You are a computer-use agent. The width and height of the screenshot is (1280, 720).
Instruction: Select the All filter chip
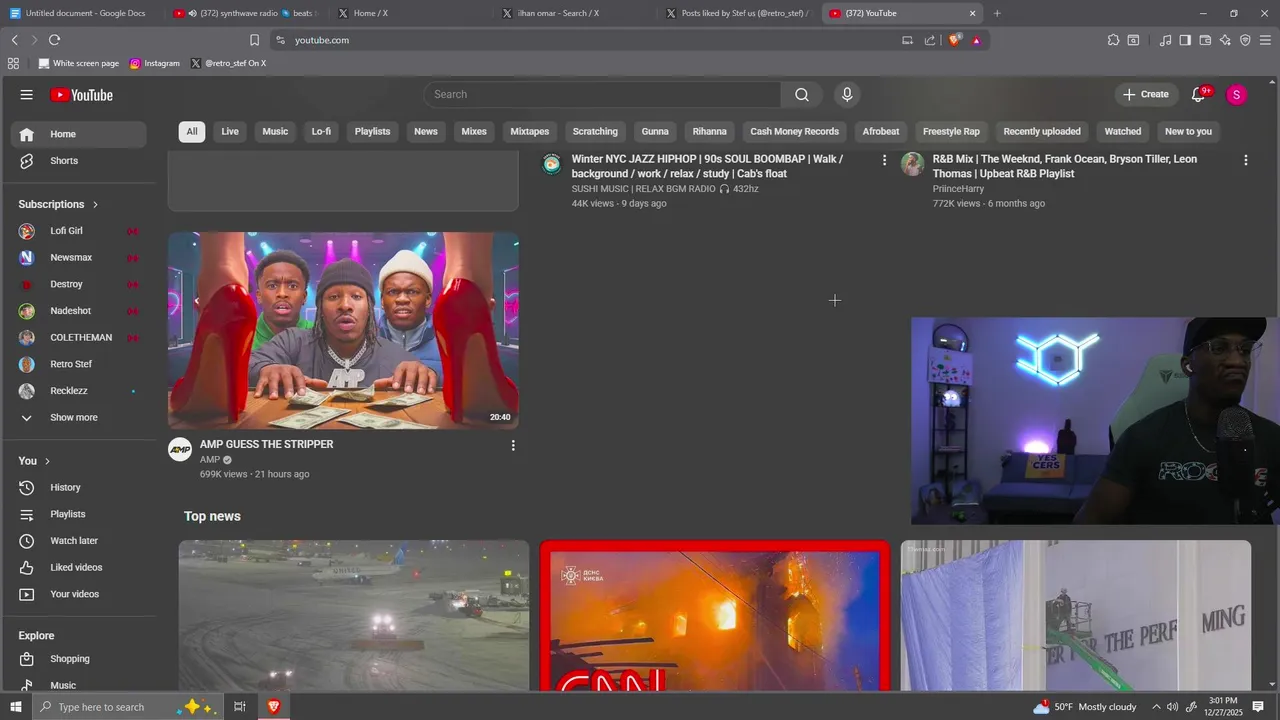pos(192,132)
